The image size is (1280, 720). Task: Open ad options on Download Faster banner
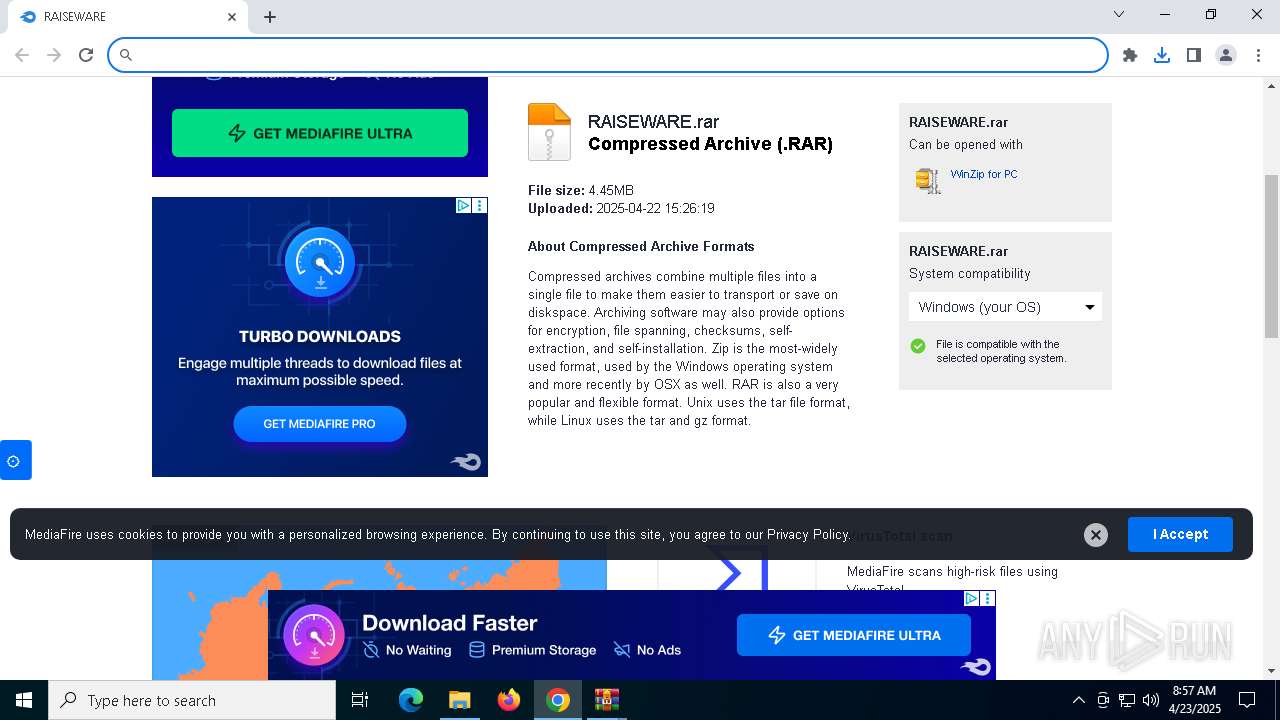coord(988,598)
